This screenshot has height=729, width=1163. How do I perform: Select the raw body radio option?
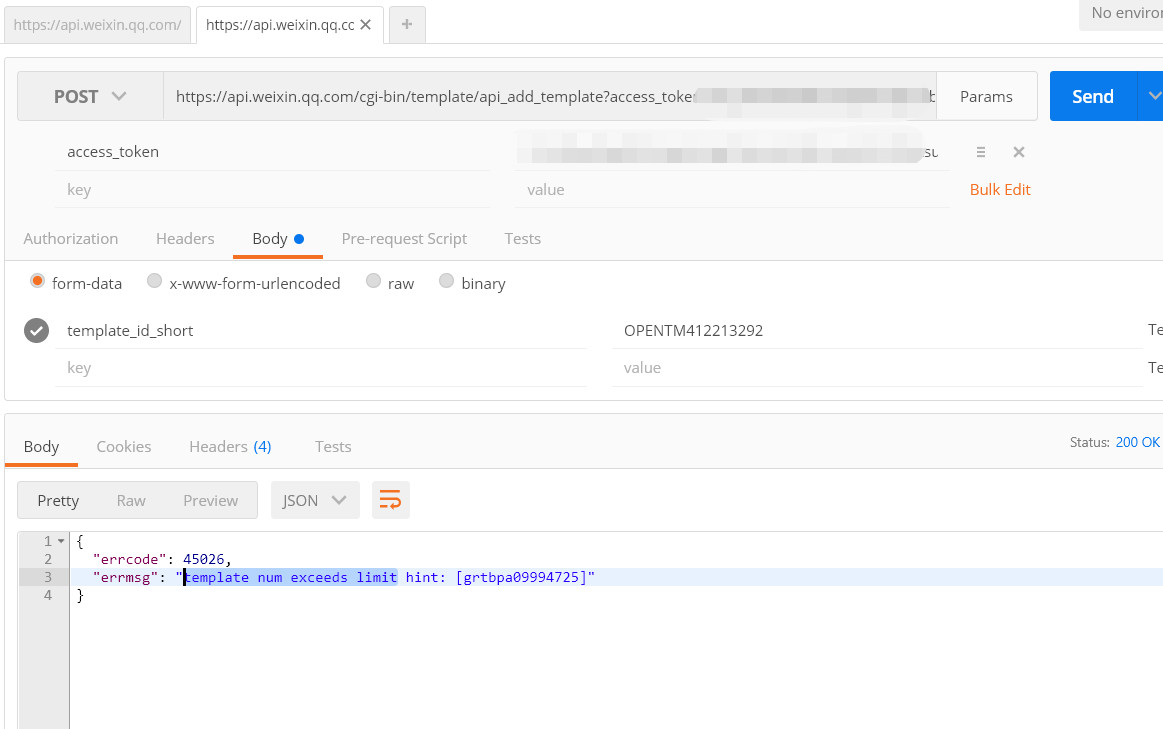click(373, 281)
